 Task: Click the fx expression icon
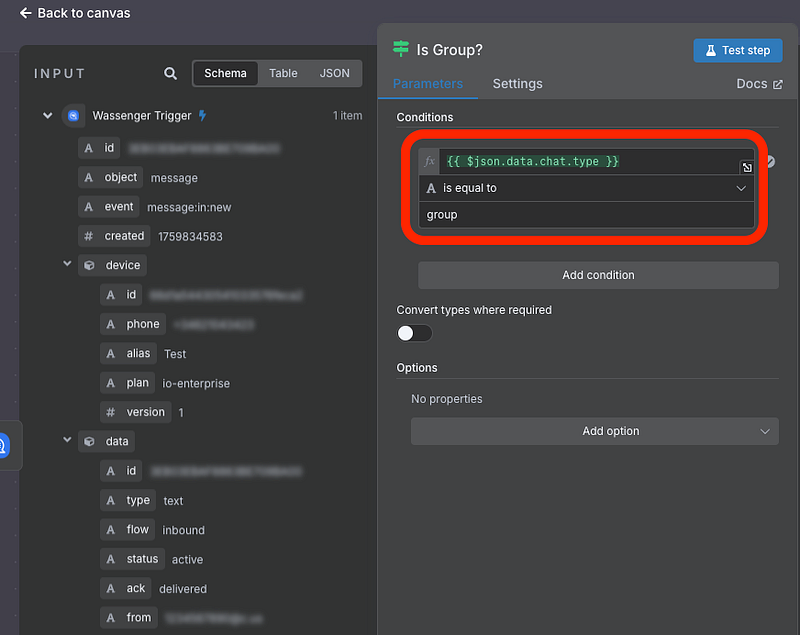[430, 161]
